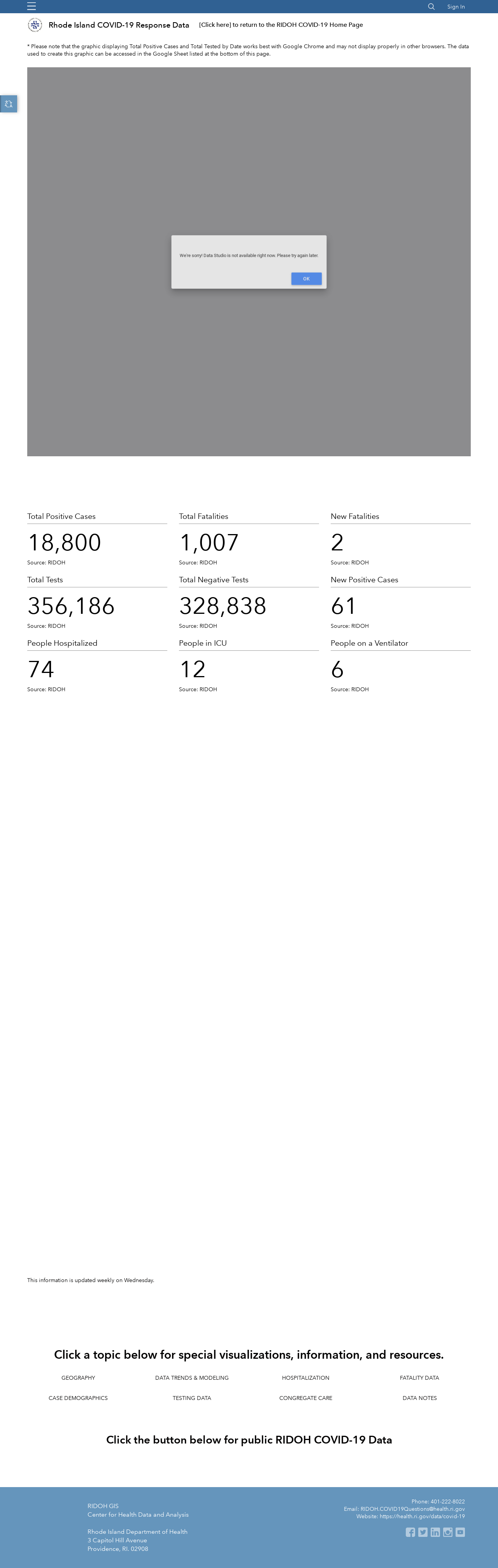
Task: Open the LinkedIn icon in footer
Action: click(x=435, y=1532)
